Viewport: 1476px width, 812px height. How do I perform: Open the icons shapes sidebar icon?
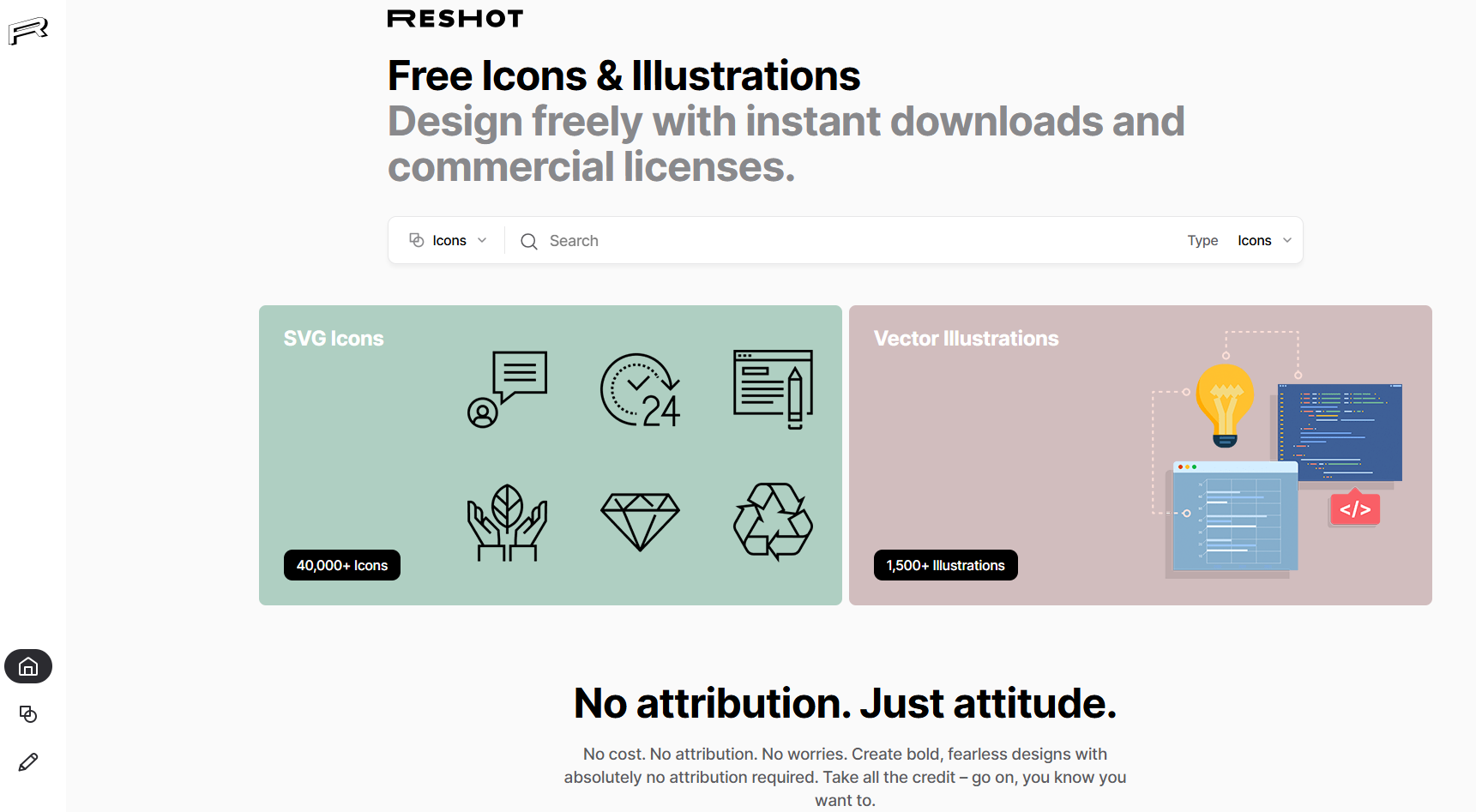tap(28, 714)
